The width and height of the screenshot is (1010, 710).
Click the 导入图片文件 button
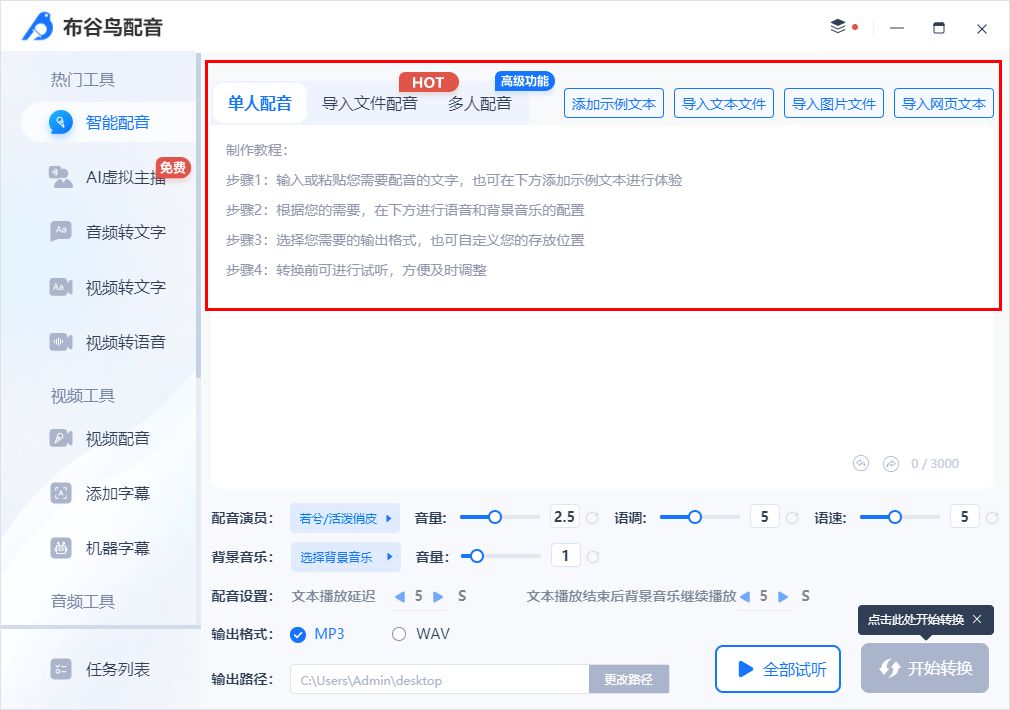point(834,104)
